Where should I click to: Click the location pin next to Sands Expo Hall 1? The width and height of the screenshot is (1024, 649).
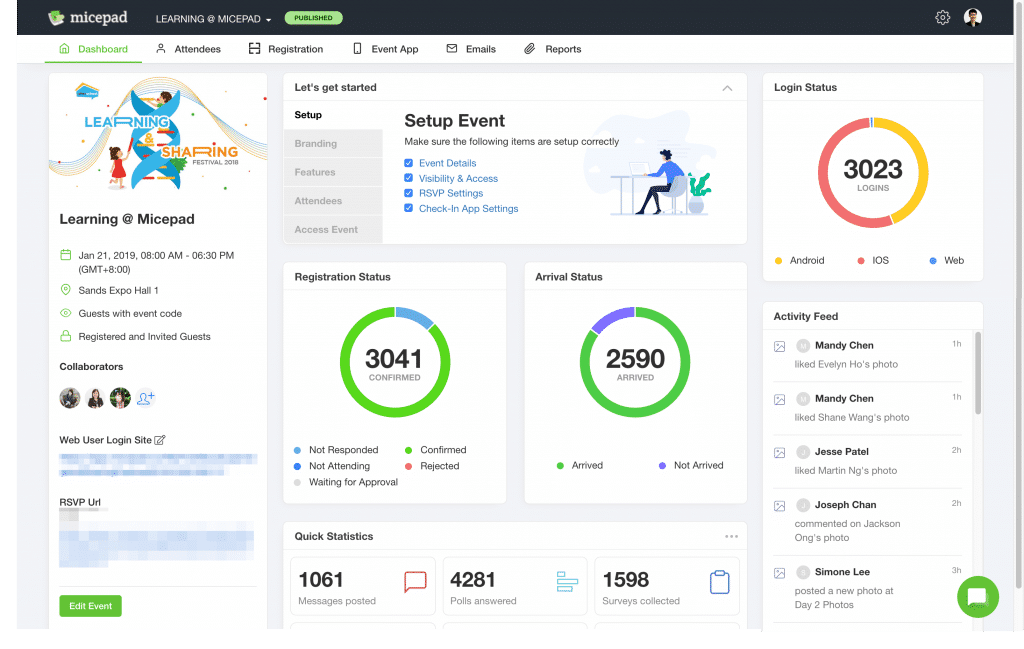(64, 289)
